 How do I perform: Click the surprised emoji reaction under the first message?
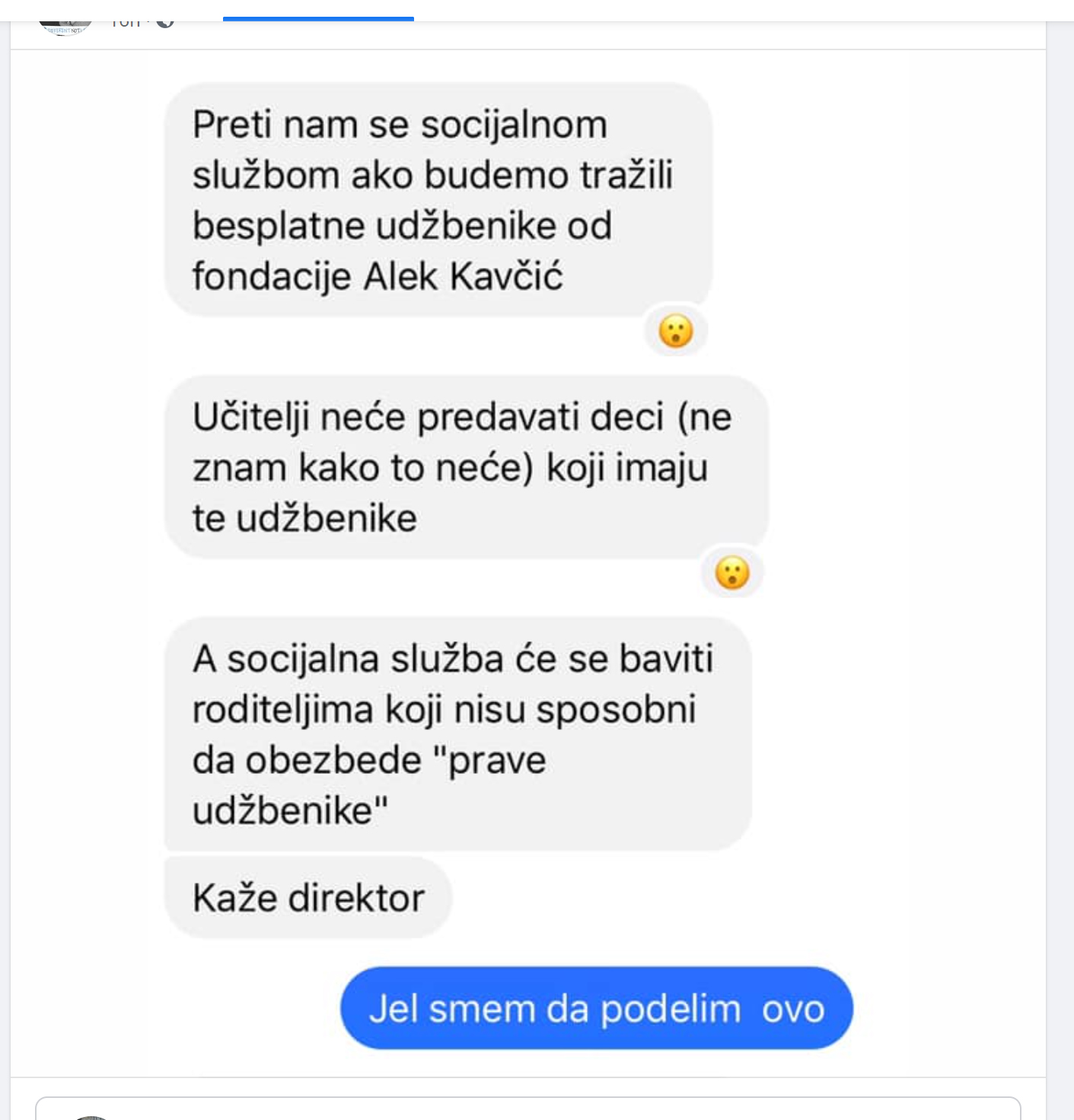tap(676, 331)
